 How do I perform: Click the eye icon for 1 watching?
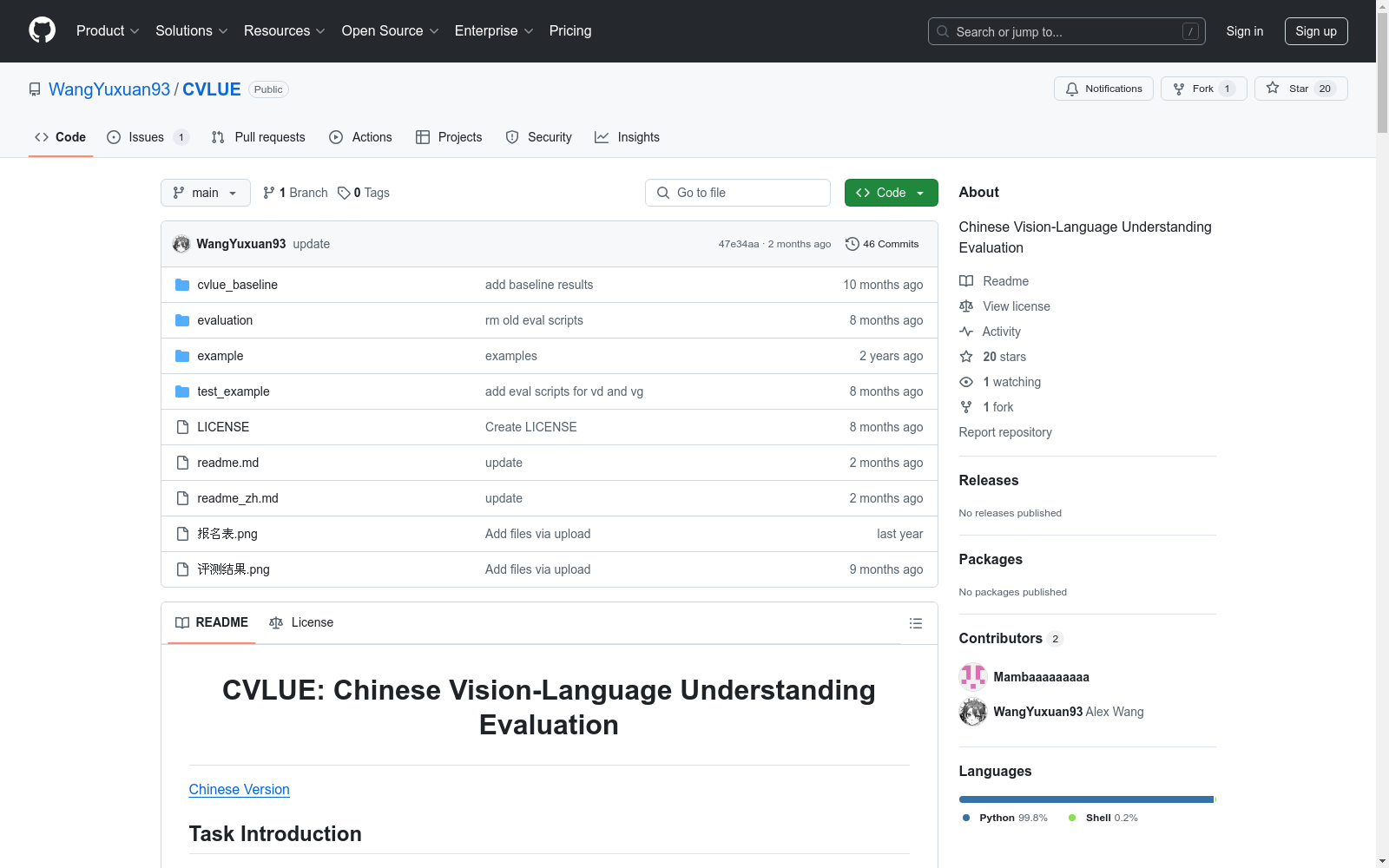click(x=966, y=382)
